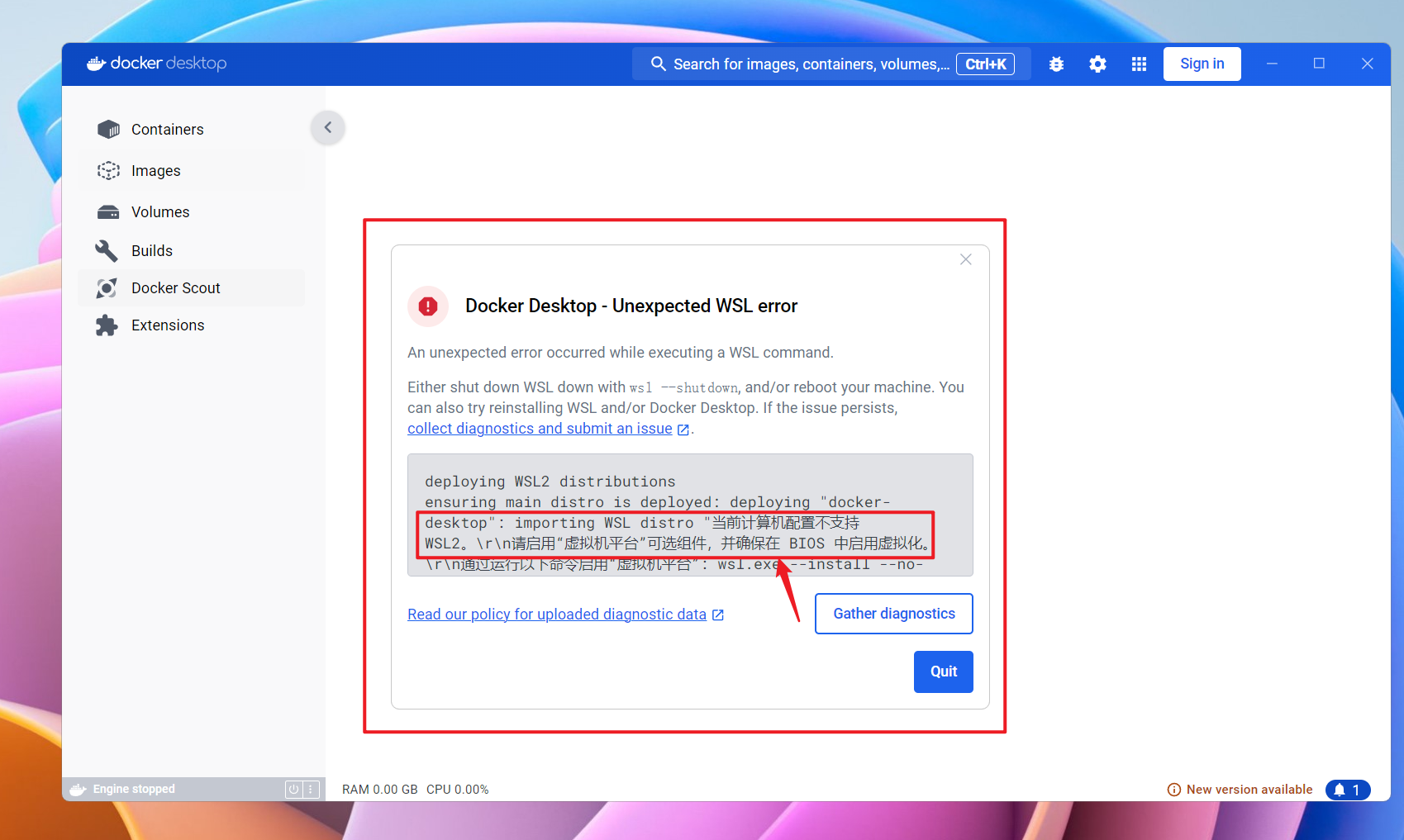The height and width of the screenshot is (840, 1404).
Task: Open the Settings gear icon
Action: coord(1097,64)
